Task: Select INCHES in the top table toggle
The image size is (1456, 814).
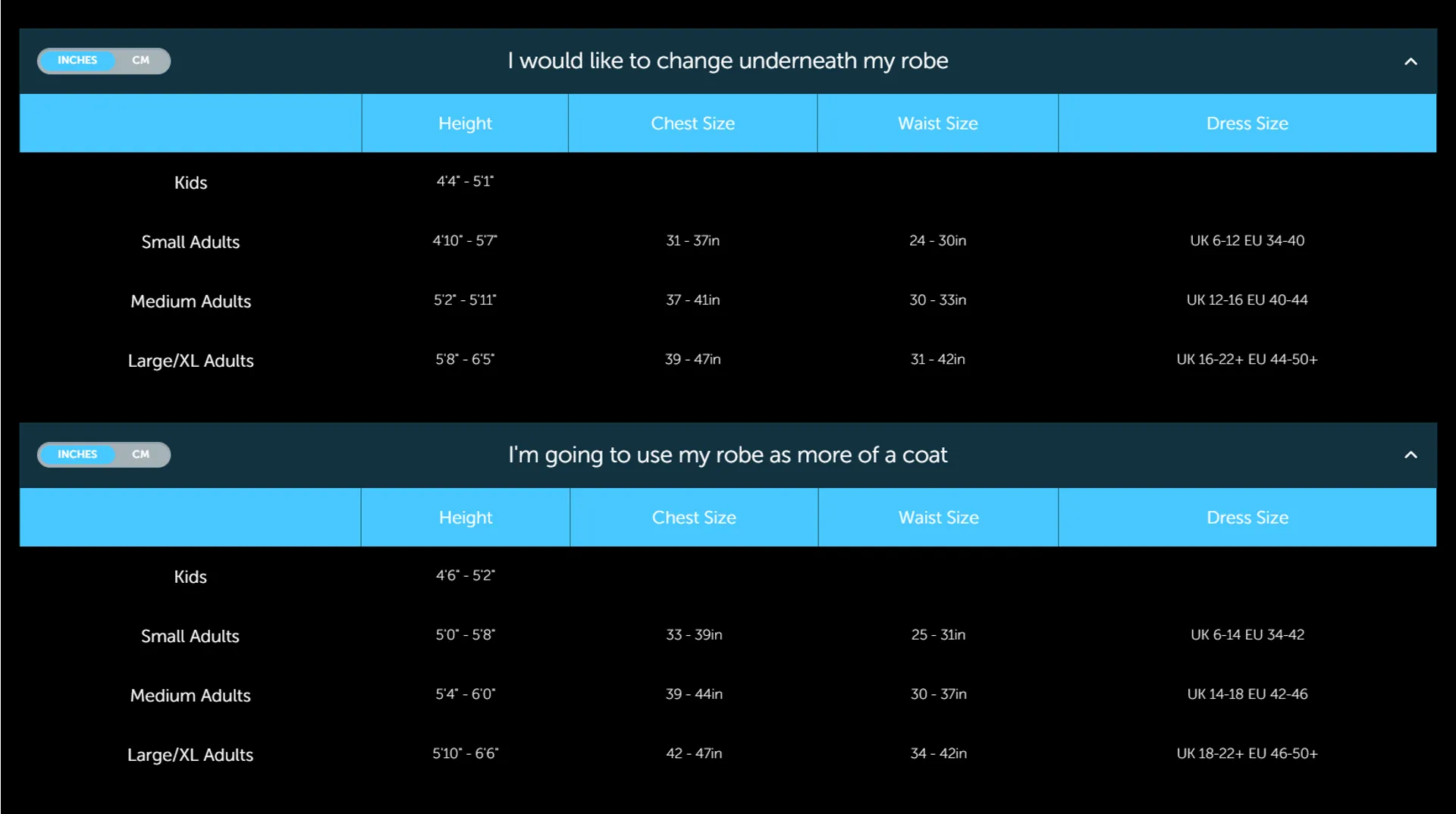Action: (77, 61)
